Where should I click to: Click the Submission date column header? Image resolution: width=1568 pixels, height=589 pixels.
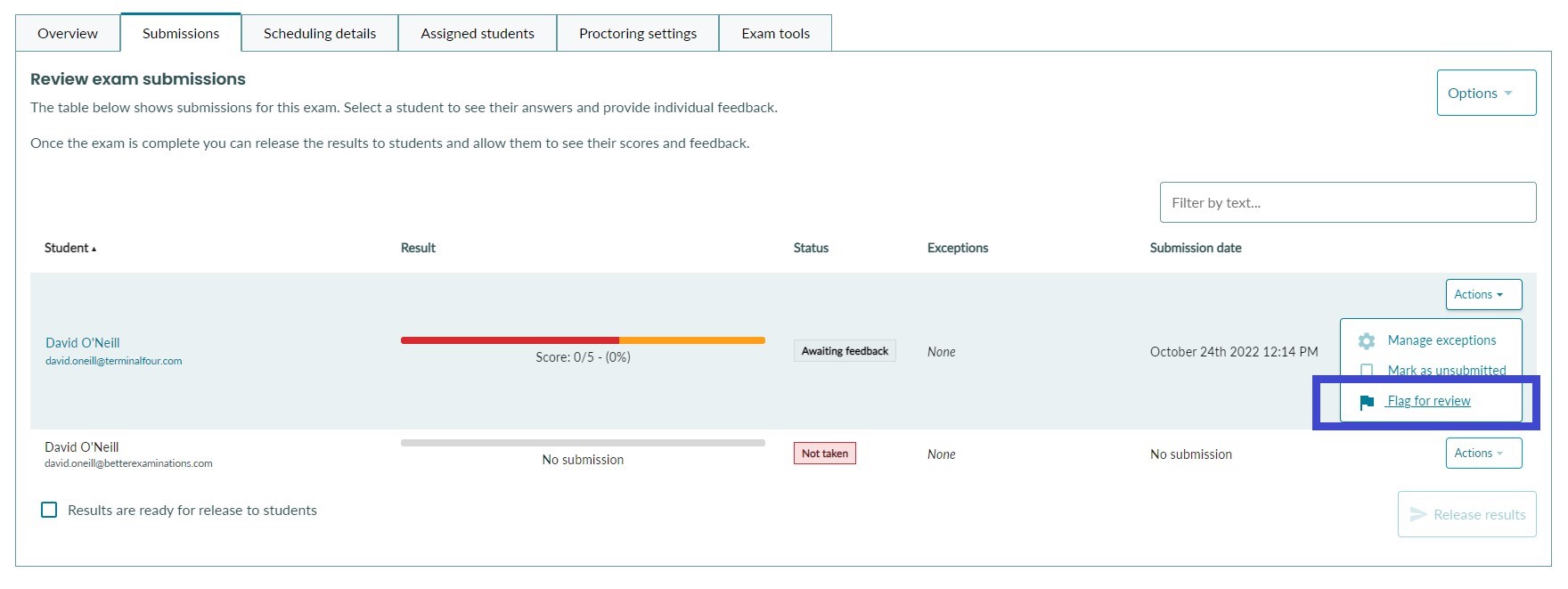tap(1196, 248)
